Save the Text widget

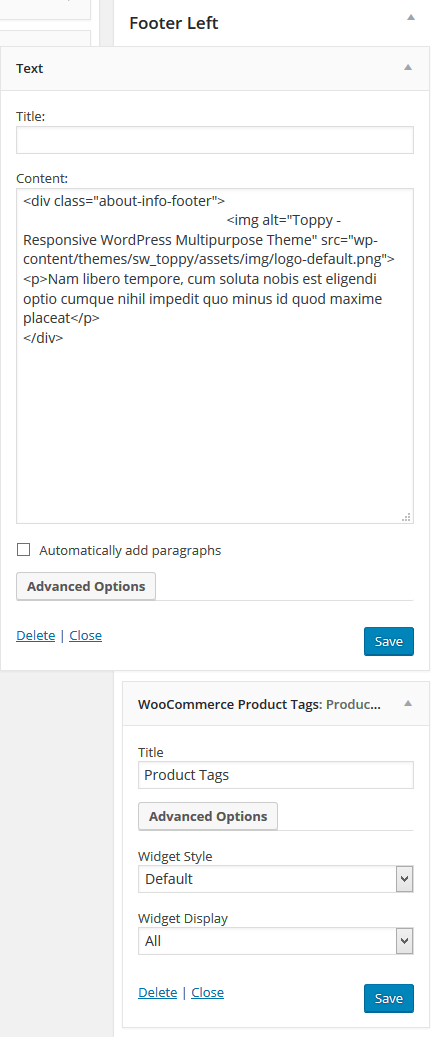(x=388, y=642)
